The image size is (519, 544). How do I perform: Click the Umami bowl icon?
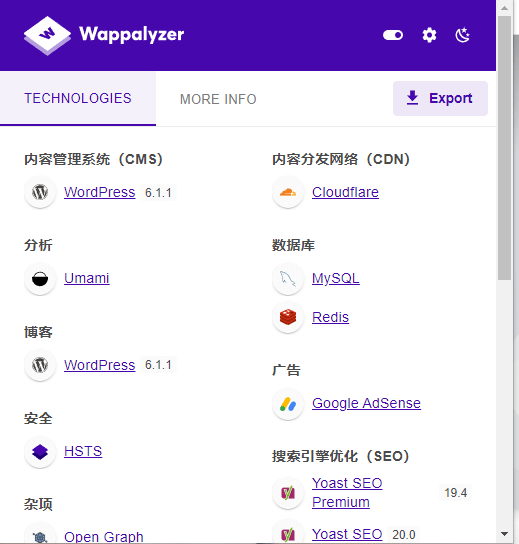pyautogui.click(x=40, y=279)
